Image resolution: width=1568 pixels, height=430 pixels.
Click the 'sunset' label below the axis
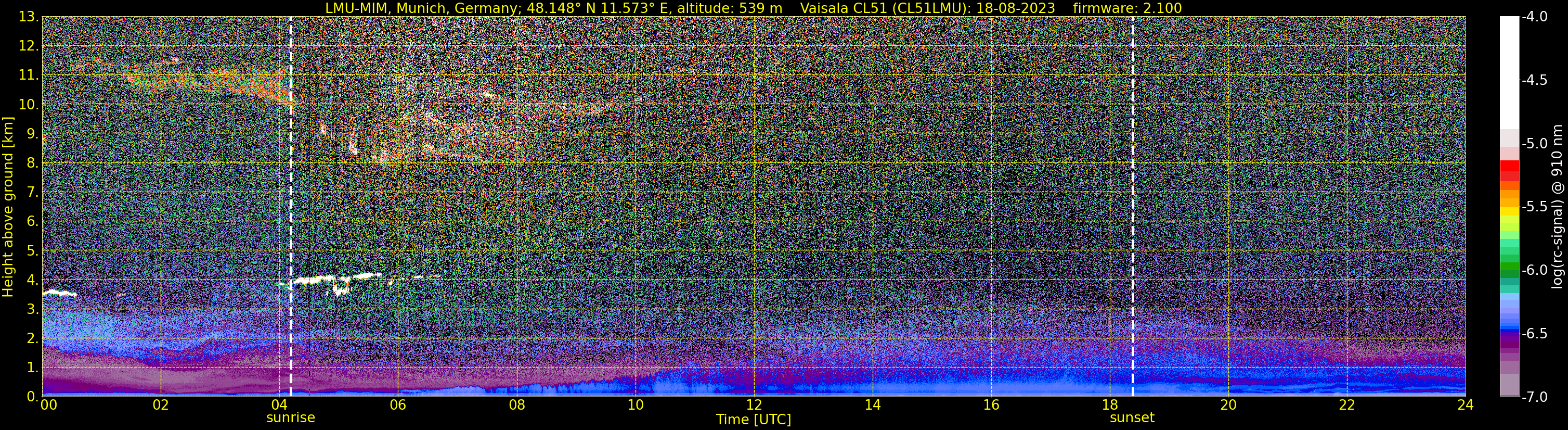(x=1132, y=418)
